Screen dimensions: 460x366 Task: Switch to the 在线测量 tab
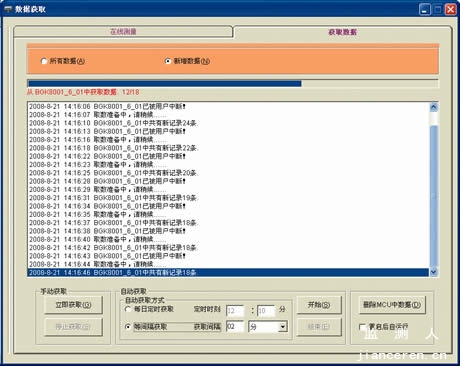123,32
